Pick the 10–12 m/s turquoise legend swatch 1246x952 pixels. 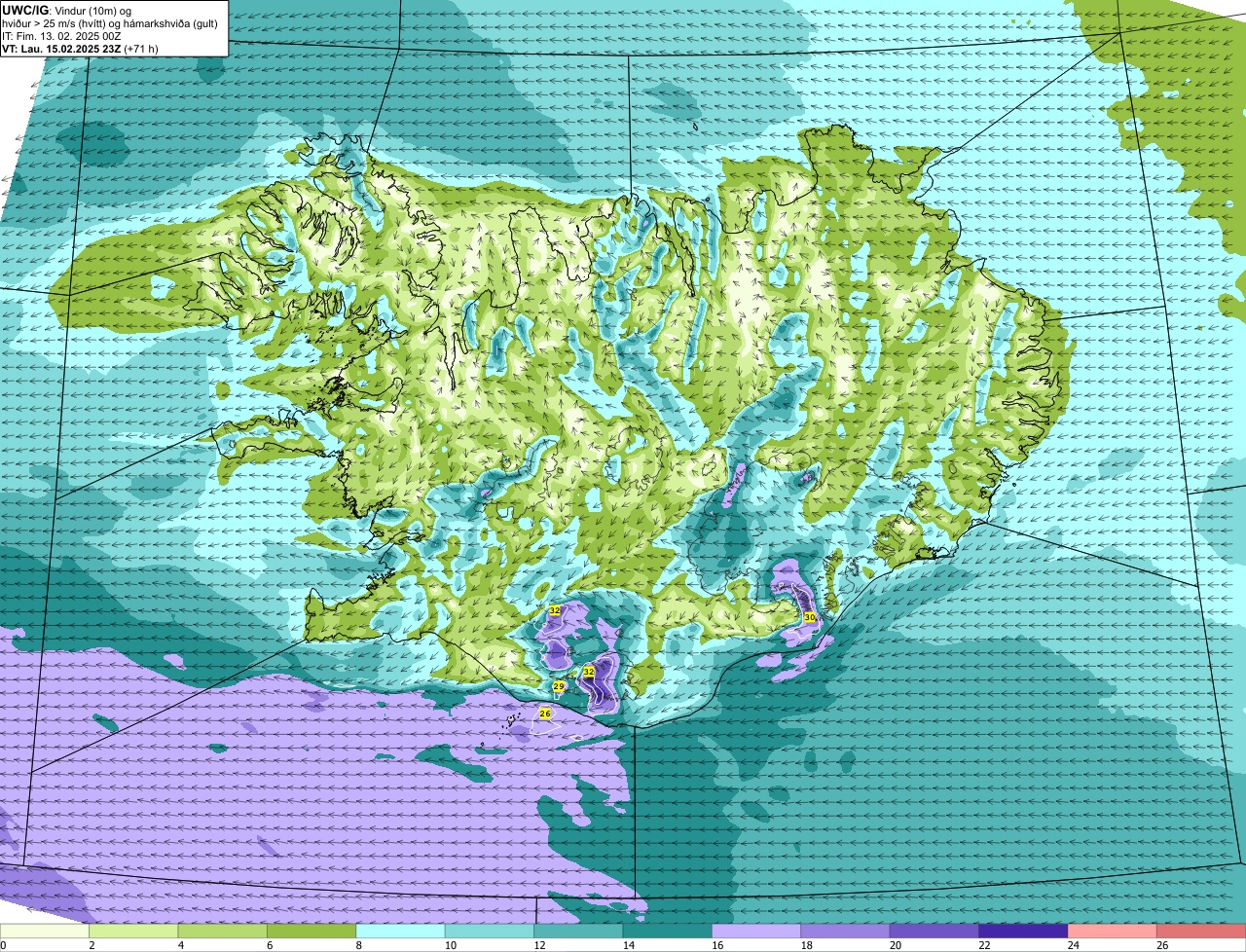(490, 932)
